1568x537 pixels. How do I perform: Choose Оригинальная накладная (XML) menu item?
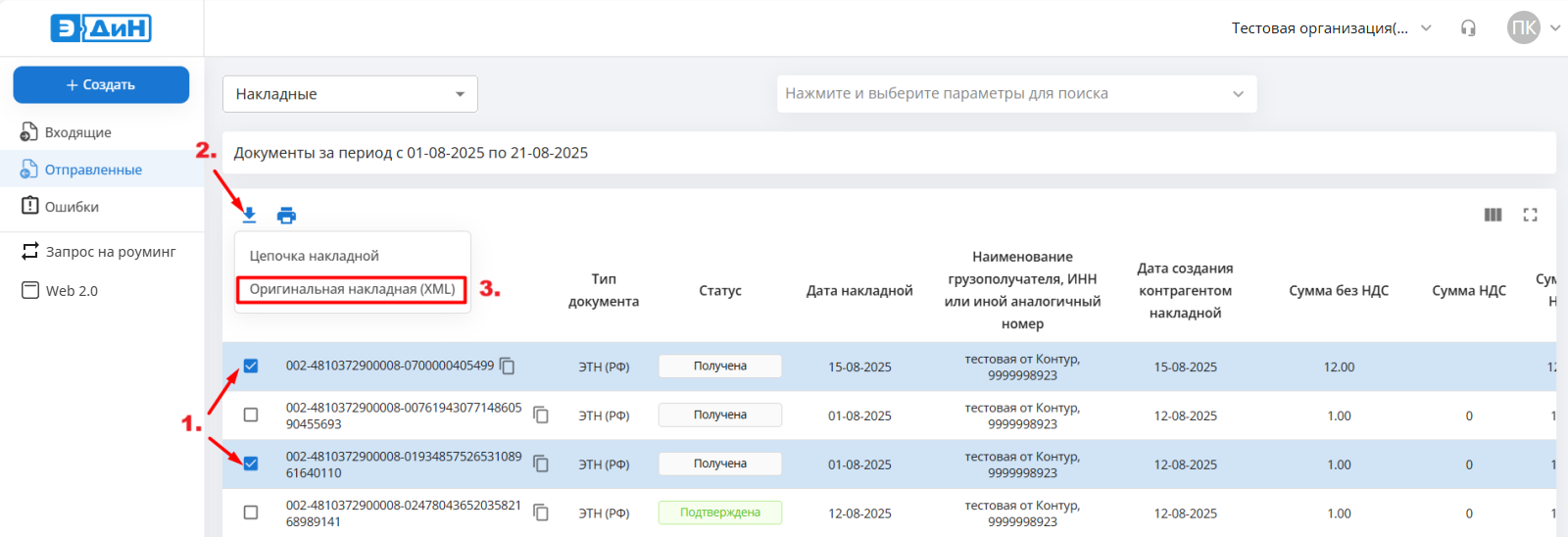352,289
